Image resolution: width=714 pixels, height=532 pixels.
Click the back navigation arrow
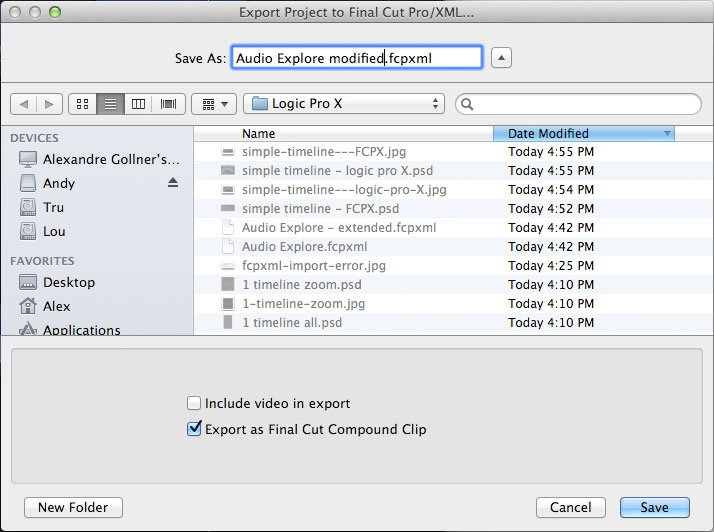24,104
